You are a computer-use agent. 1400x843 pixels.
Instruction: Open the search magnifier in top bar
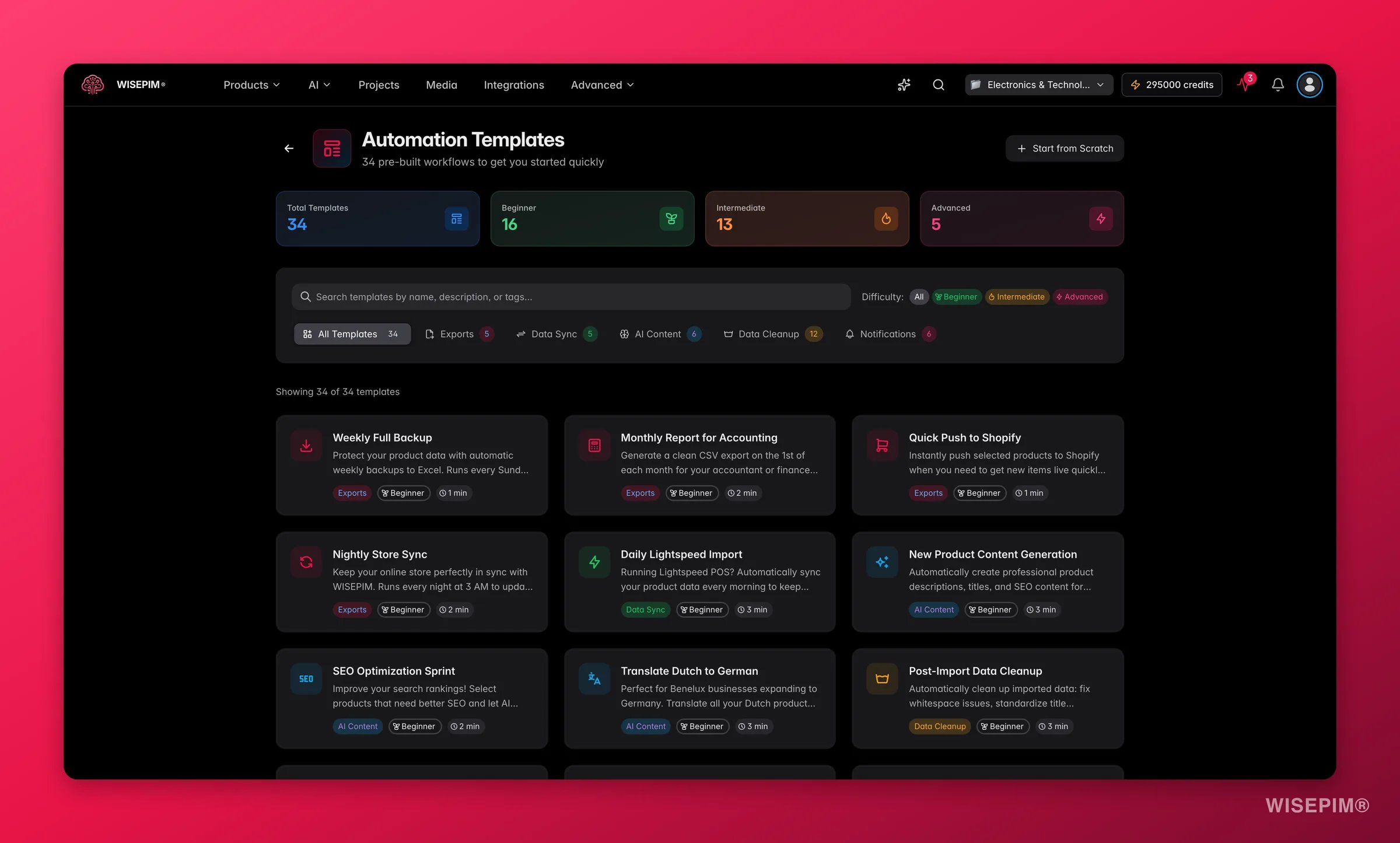[x=939, y=85]
